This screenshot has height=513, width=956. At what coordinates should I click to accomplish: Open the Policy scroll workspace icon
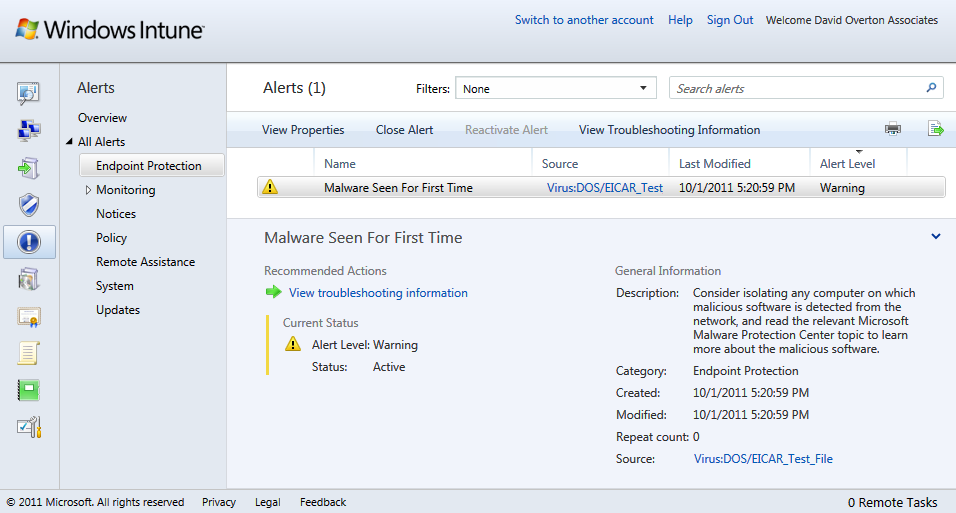pos(29,353)
